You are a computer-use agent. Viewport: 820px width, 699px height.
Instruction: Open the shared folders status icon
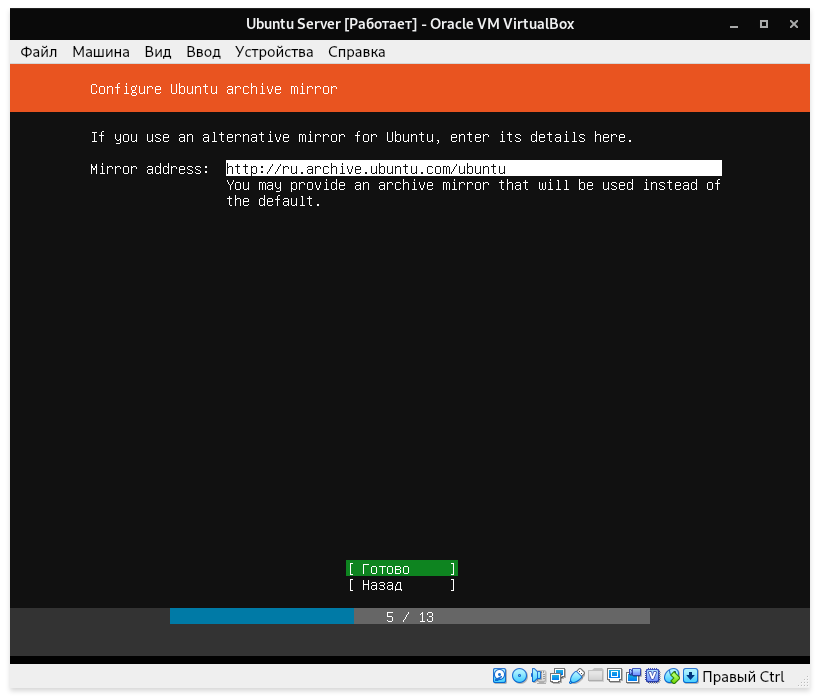coord(596,676)
